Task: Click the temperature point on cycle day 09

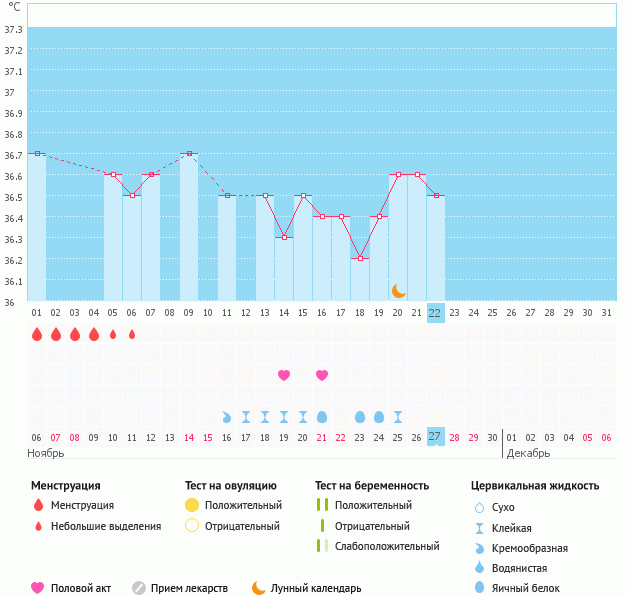Action: [x=189, y=154]
